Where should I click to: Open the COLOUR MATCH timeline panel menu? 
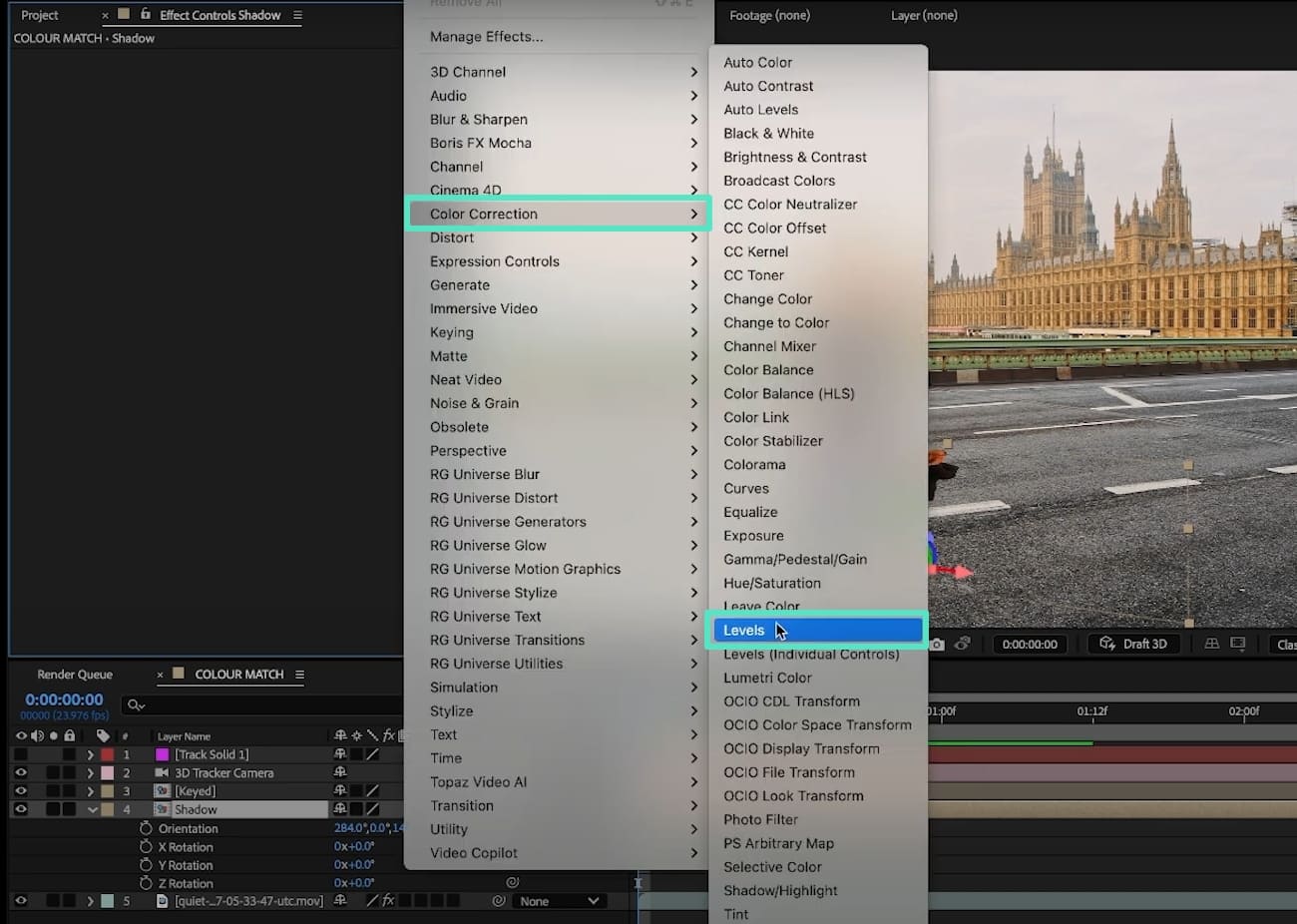point(299,675)
